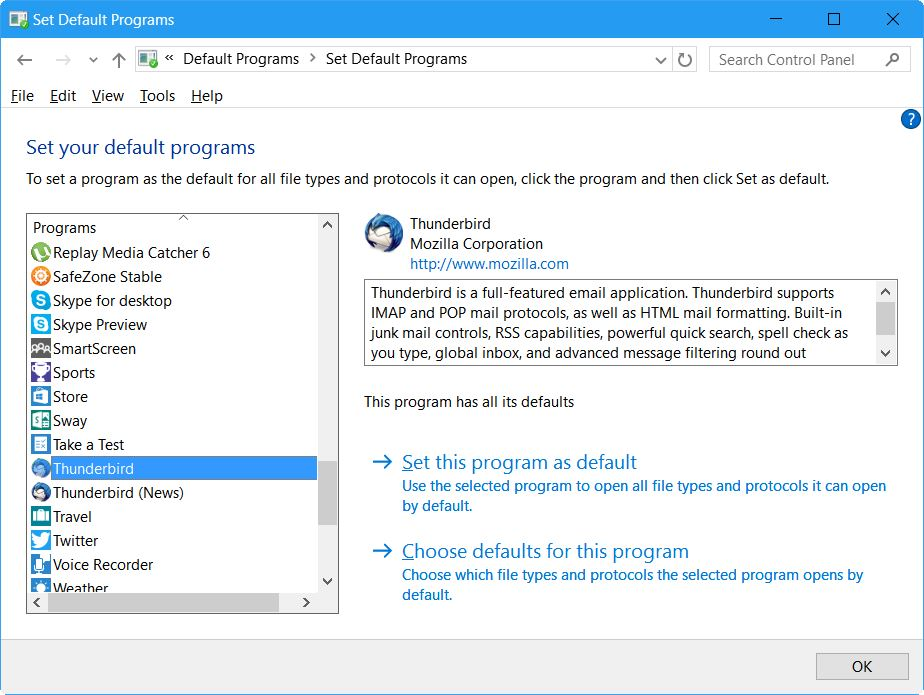The width and height of the screenshot is (924, 695).
Task: Click the SafeZone Stable icon
Action: coord(41,276)
